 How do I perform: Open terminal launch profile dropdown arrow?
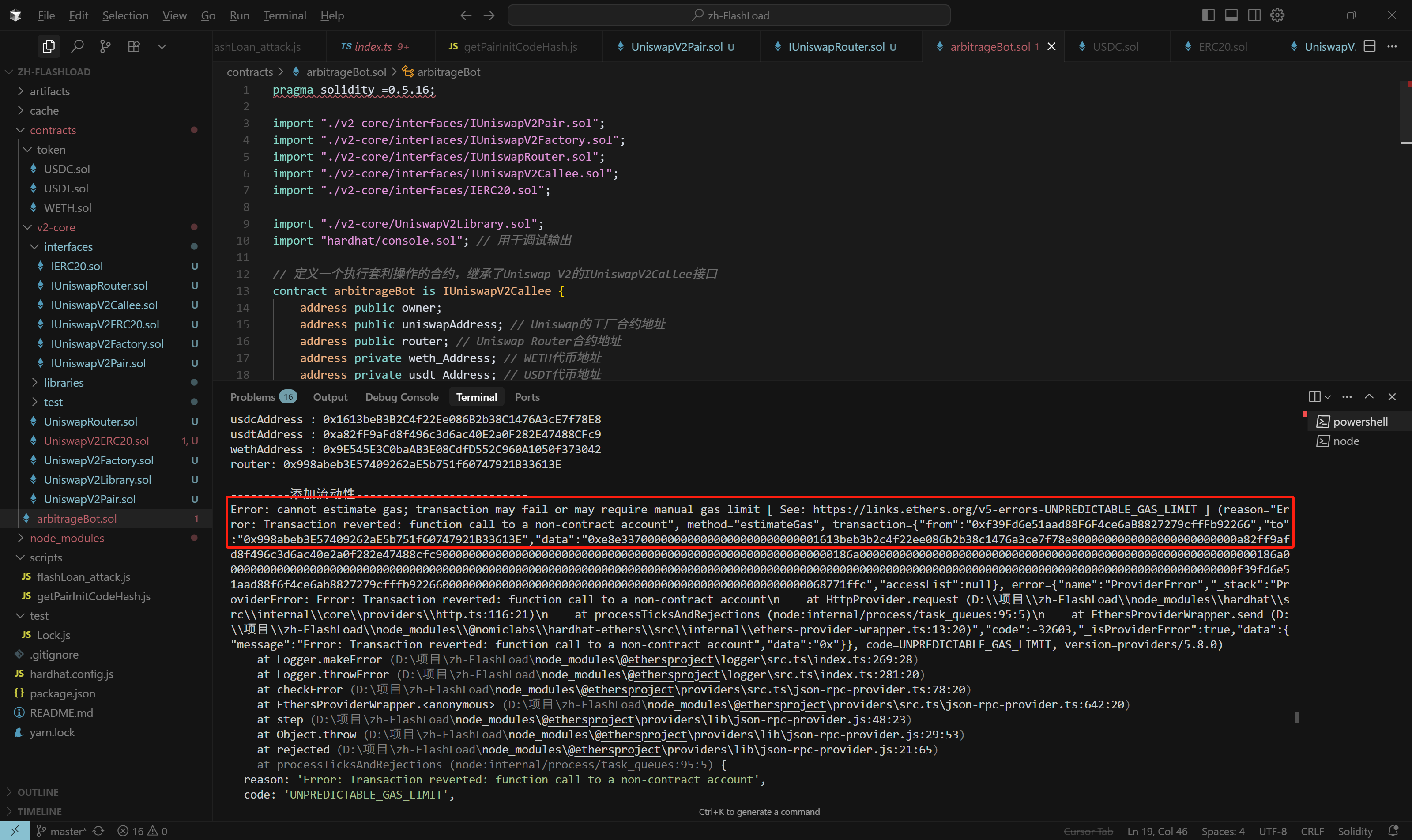pyautogui.click(x=1328, y=397)
